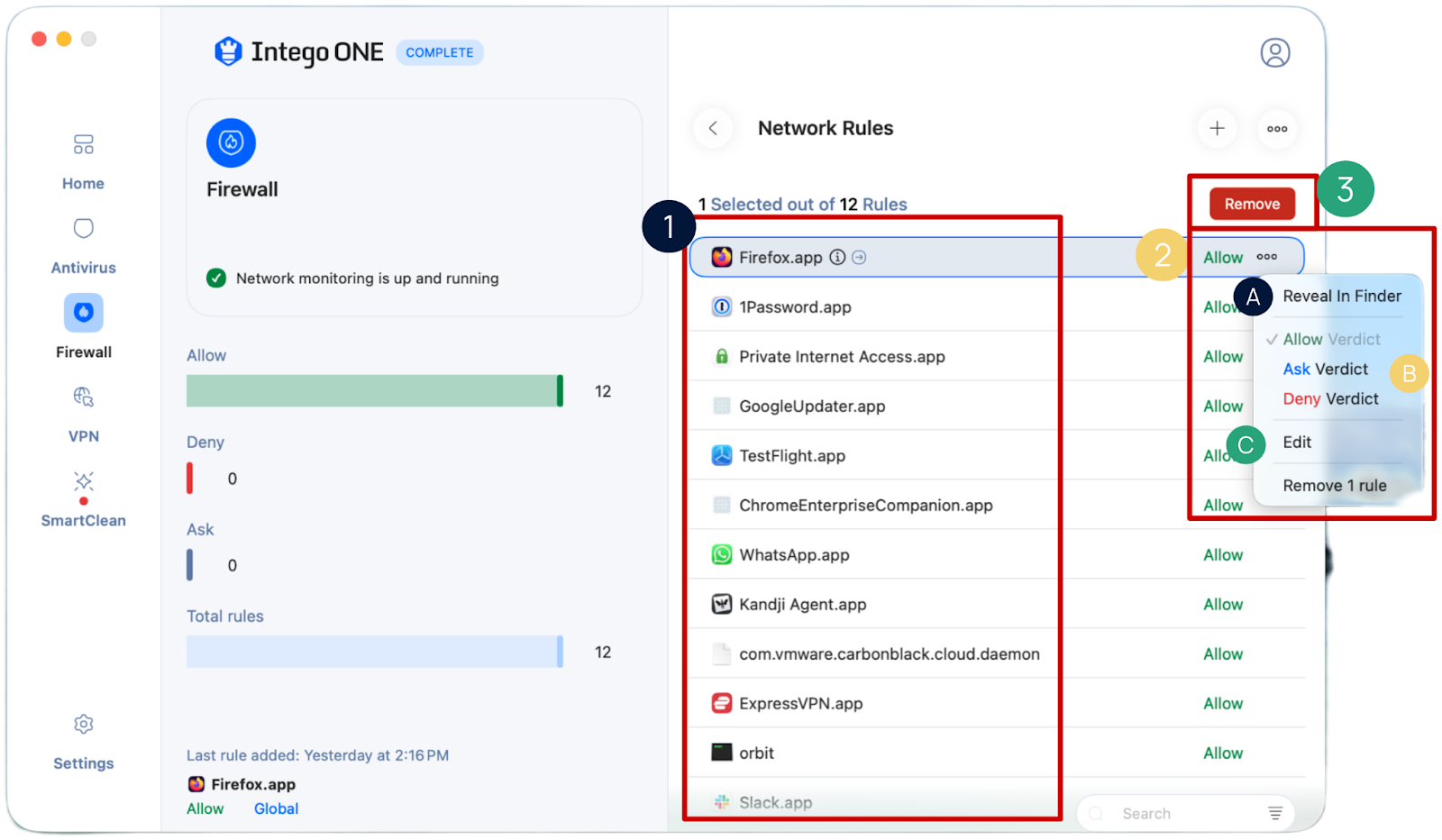Screen dimensions: 1442x840
Task: Click the grey-blue Ask count bar
Action: [189, 565]
